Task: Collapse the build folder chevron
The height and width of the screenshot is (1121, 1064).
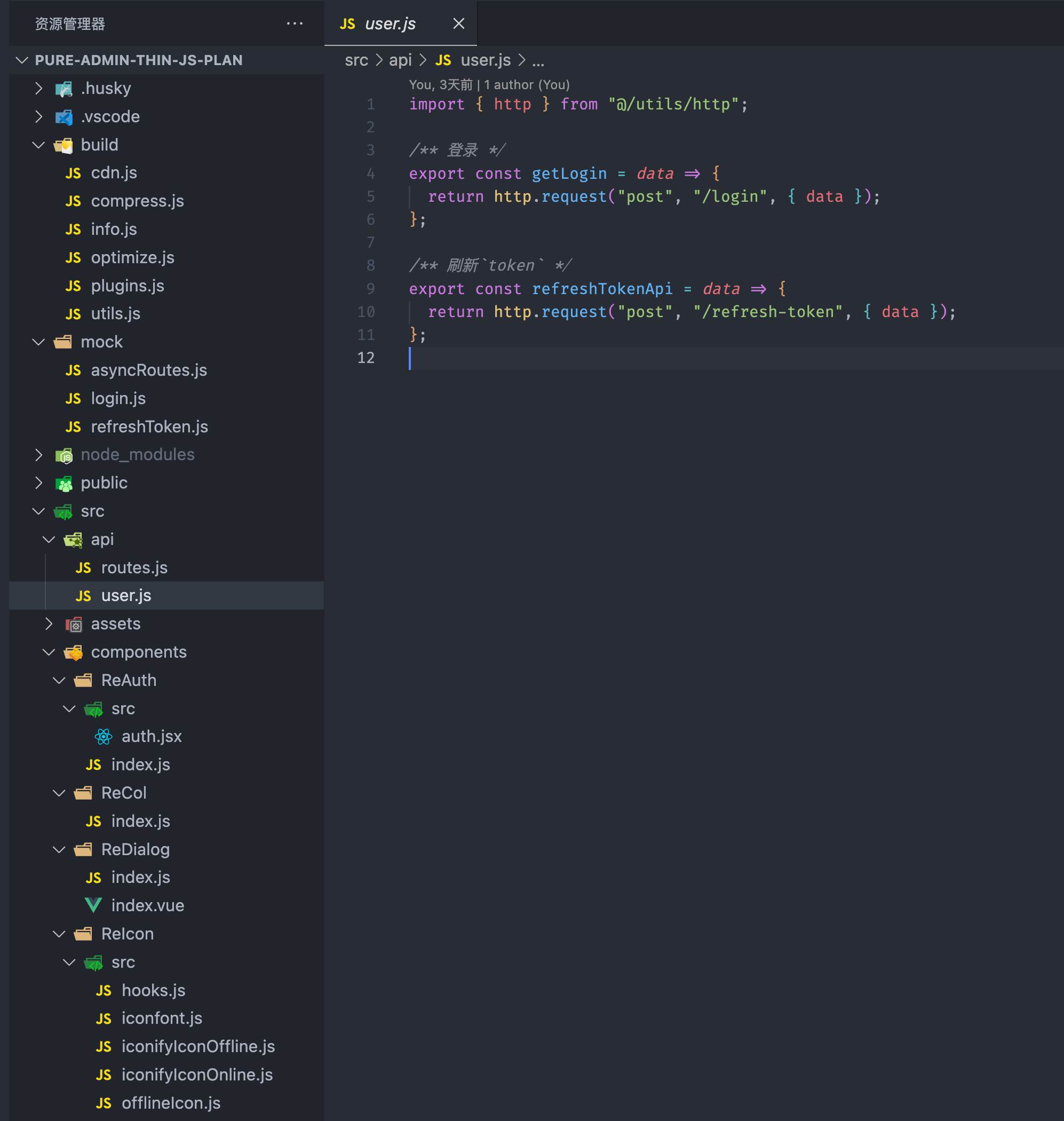Action: click(38, 145)
